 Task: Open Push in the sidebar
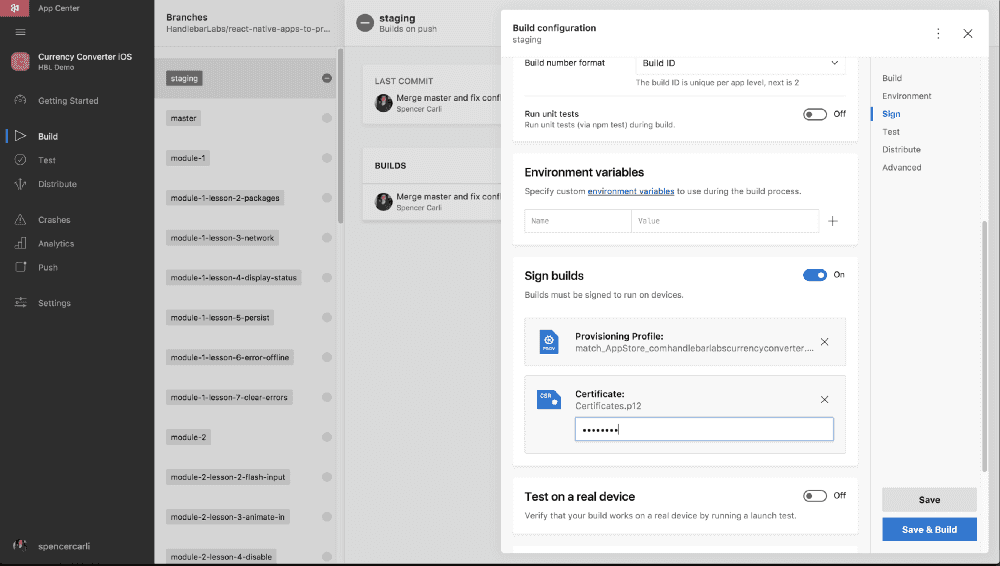[x=48, y=267]
